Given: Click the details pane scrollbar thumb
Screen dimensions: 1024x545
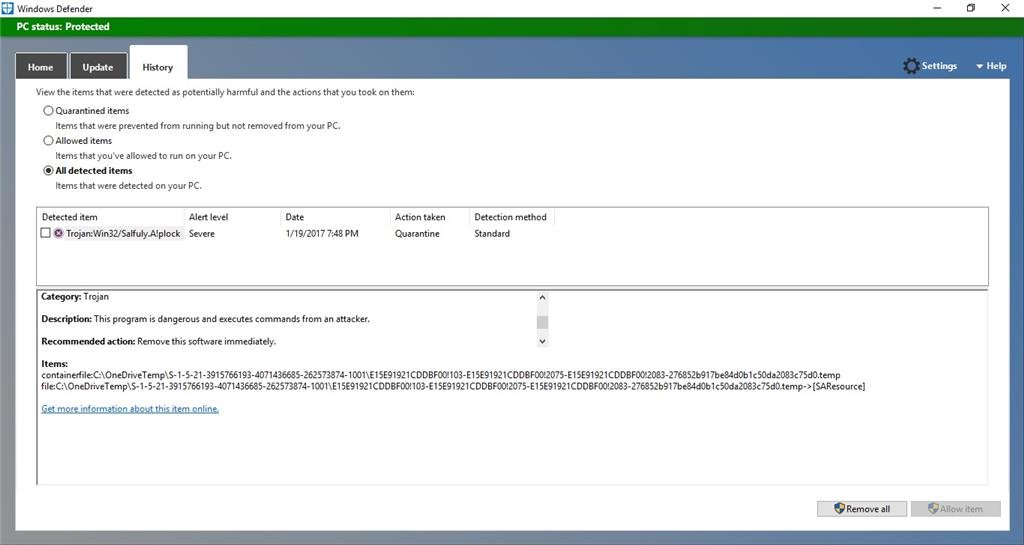Looking at the screenshot, I should pos(543,322).
